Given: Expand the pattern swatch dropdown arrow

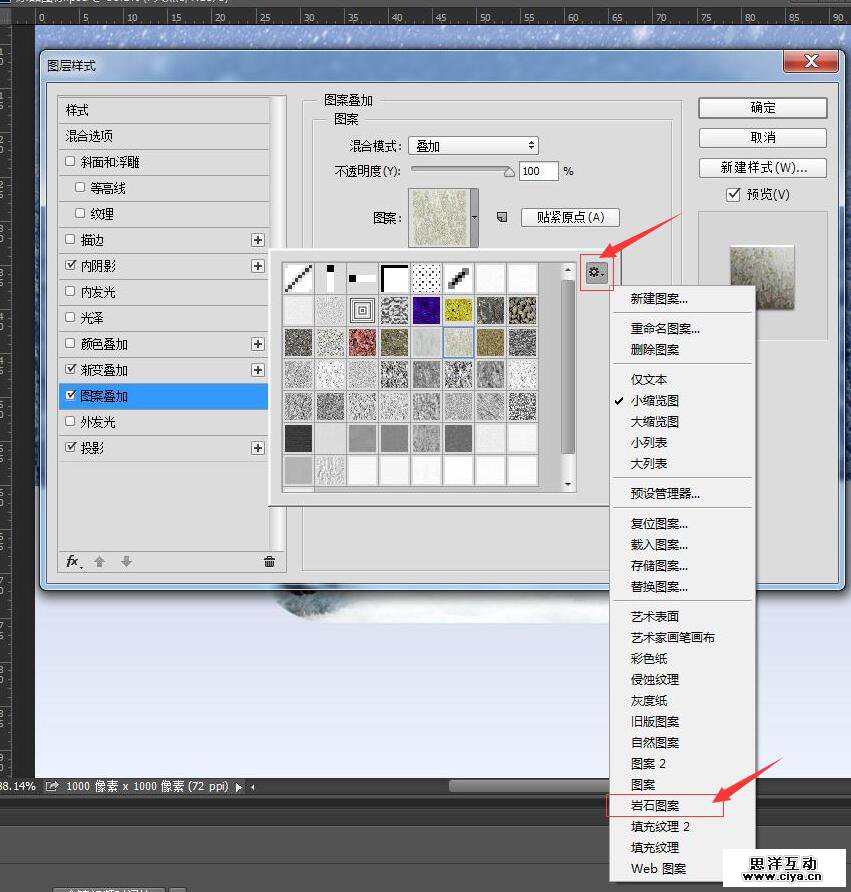Looking at the screenshot, I should tap(474, 217).
